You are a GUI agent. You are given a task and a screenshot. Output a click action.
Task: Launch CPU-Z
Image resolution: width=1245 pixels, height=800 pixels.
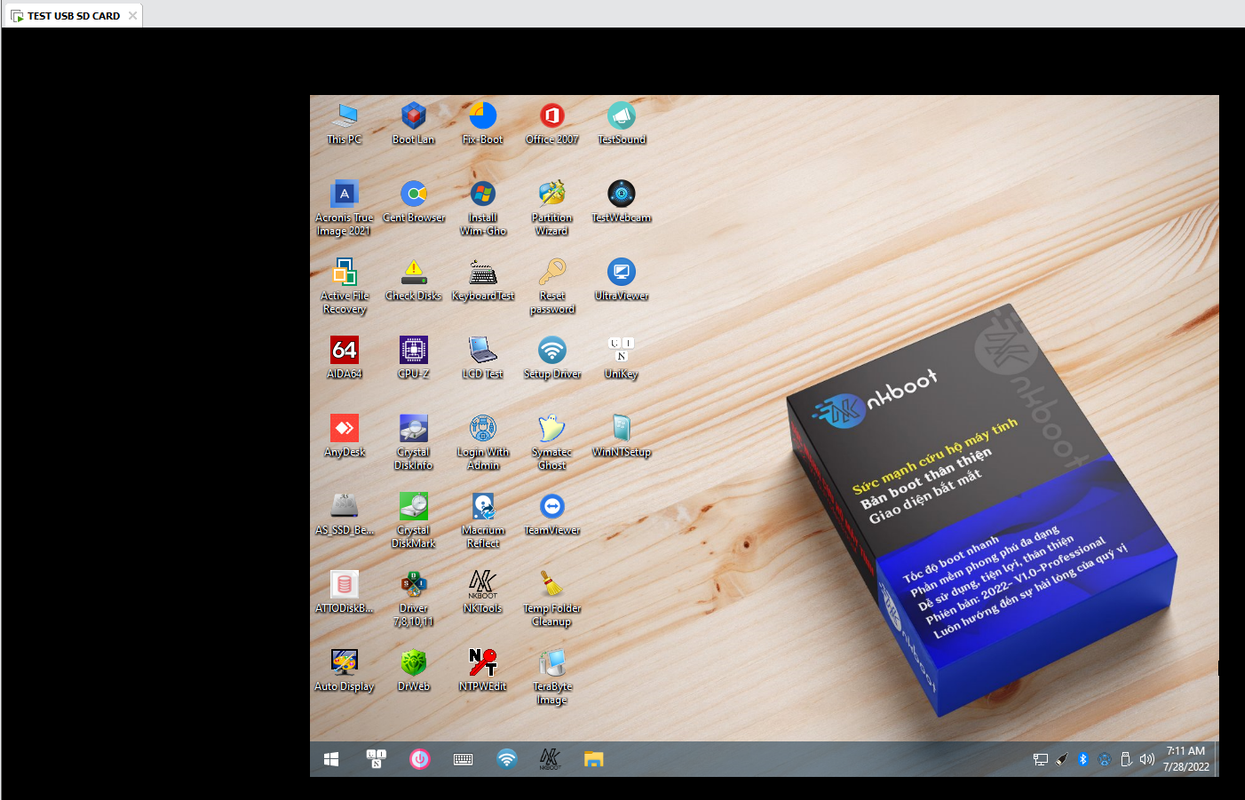coord(413,358)
